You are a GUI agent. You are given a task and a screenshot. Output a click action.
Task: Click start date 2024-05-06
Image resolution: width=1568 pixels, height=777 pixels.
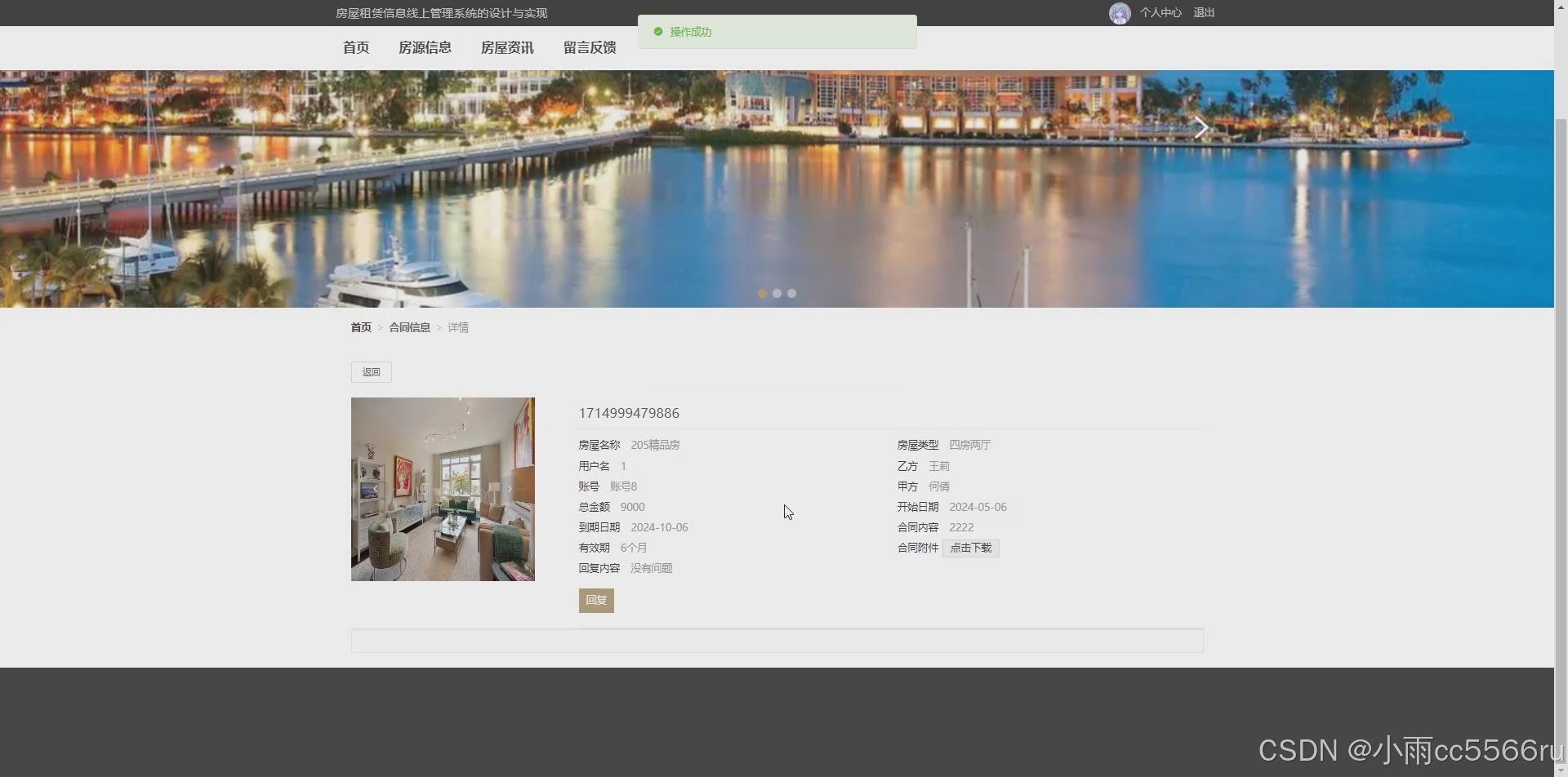pyautogui.click(x=978, y=507)
